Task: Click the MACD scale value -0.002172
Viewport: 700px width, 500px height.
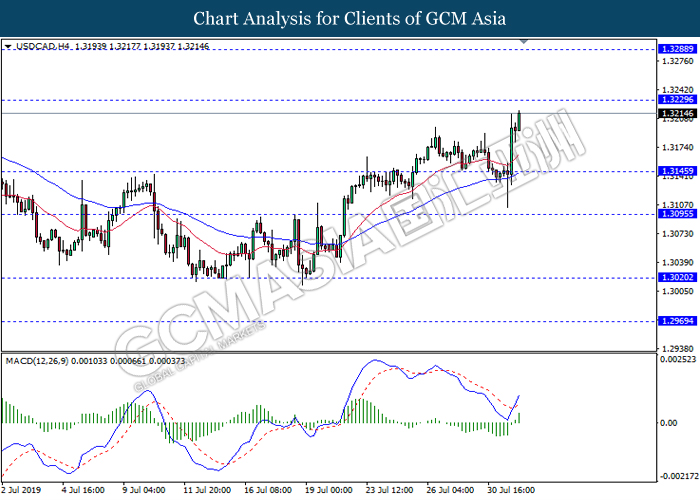Action: pos(679,476)
